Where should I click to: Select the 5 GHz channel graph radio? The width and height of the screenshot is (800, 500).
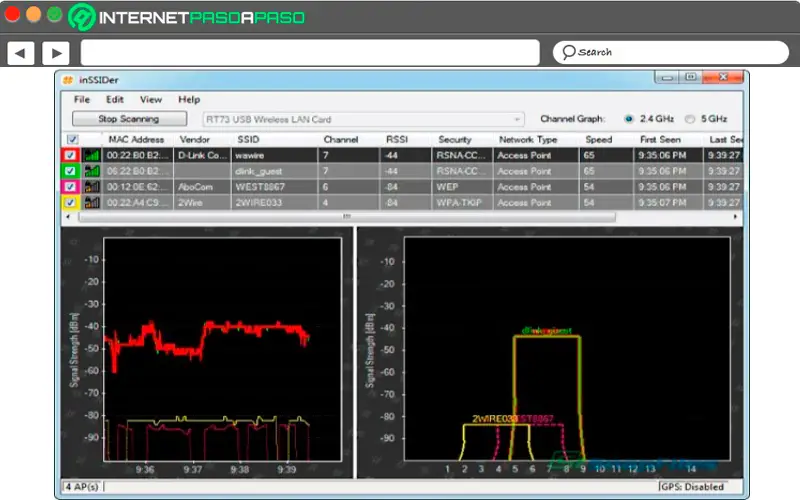pyautogui.click(x=690, y=119)
